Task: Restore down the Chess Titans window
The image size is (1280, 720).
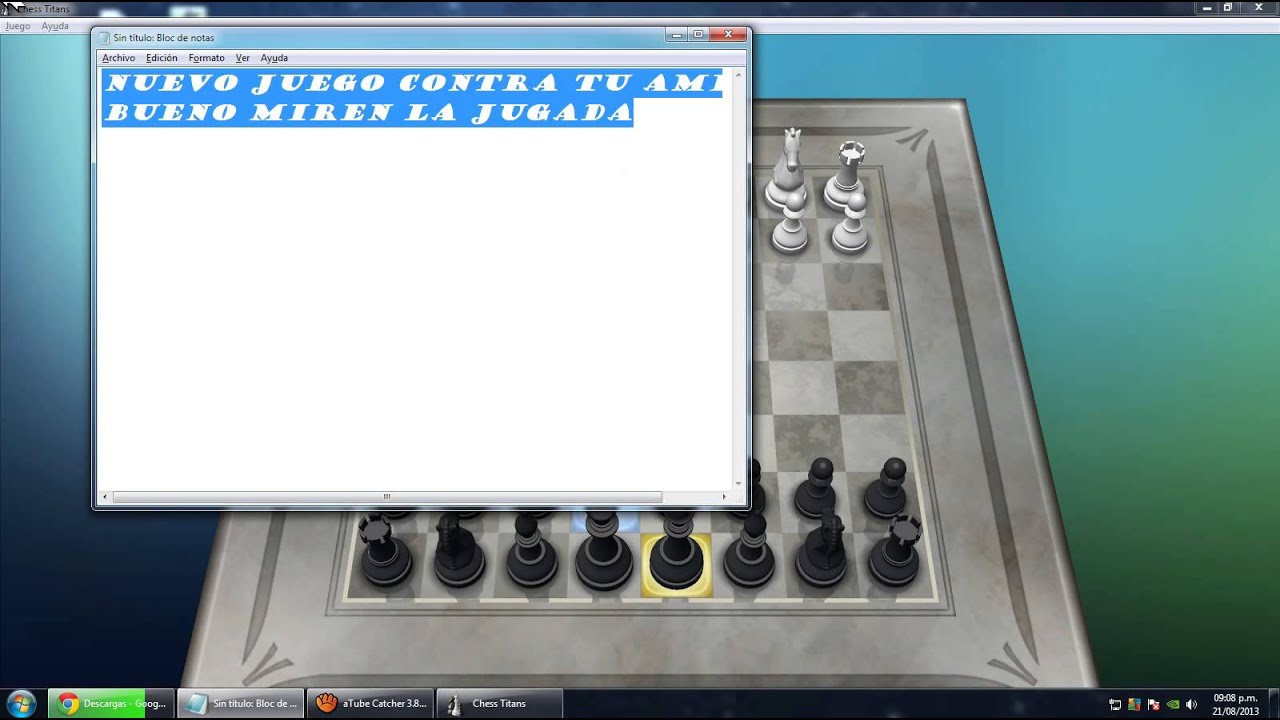Action: pyautogui.click(x=1228, y=7)
